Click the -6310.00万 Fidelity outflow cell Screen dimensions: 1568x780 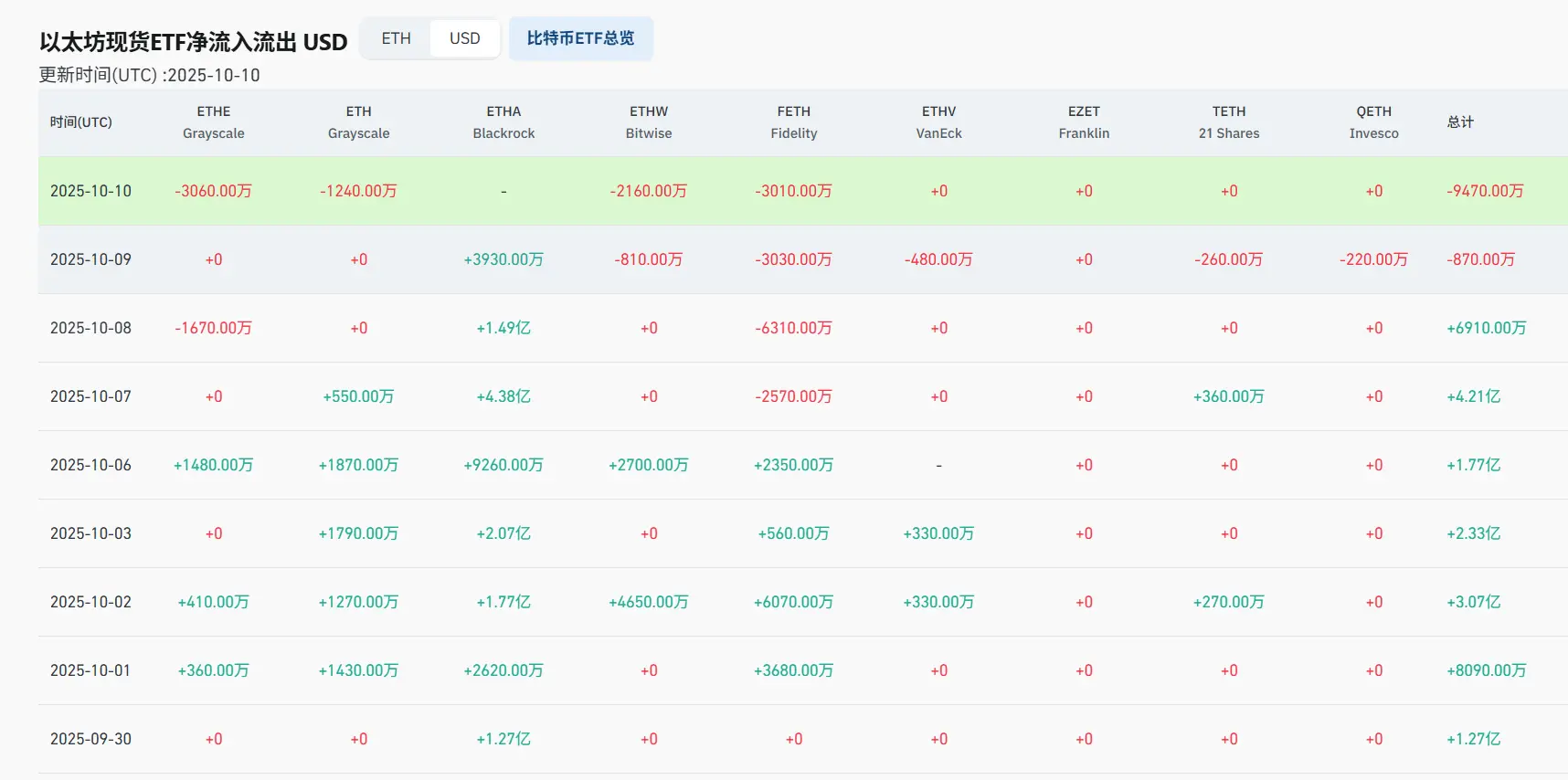click(x=793, y=328)
